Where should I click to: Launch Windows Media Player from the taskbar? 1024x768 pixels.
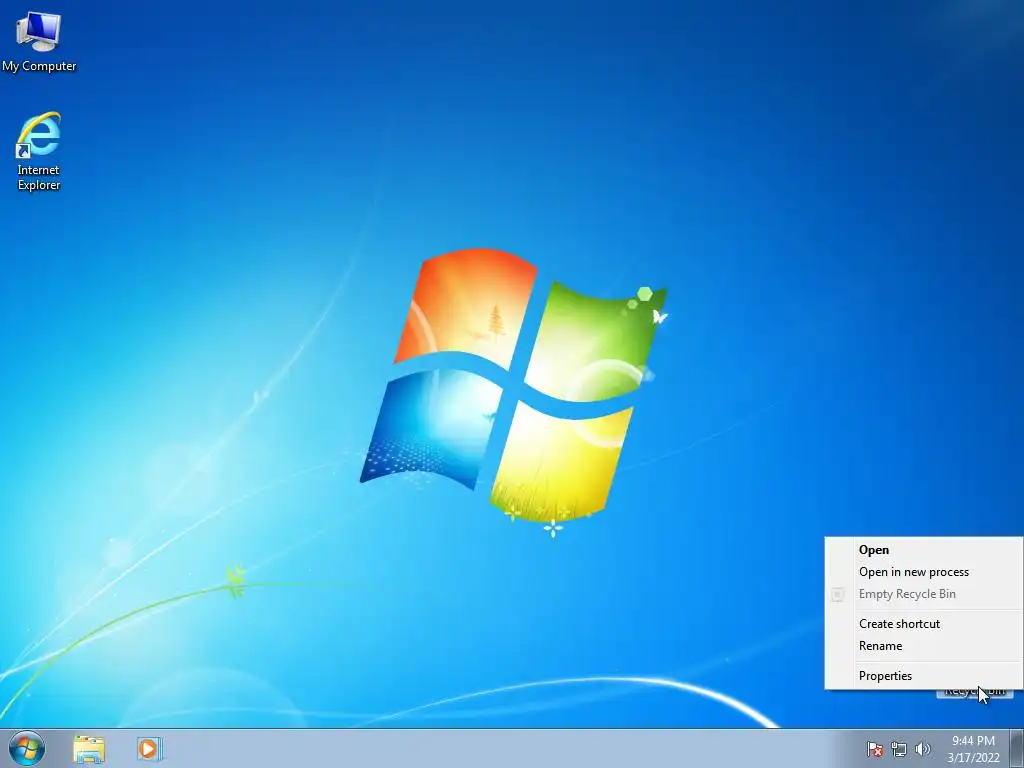coord(150,749)
